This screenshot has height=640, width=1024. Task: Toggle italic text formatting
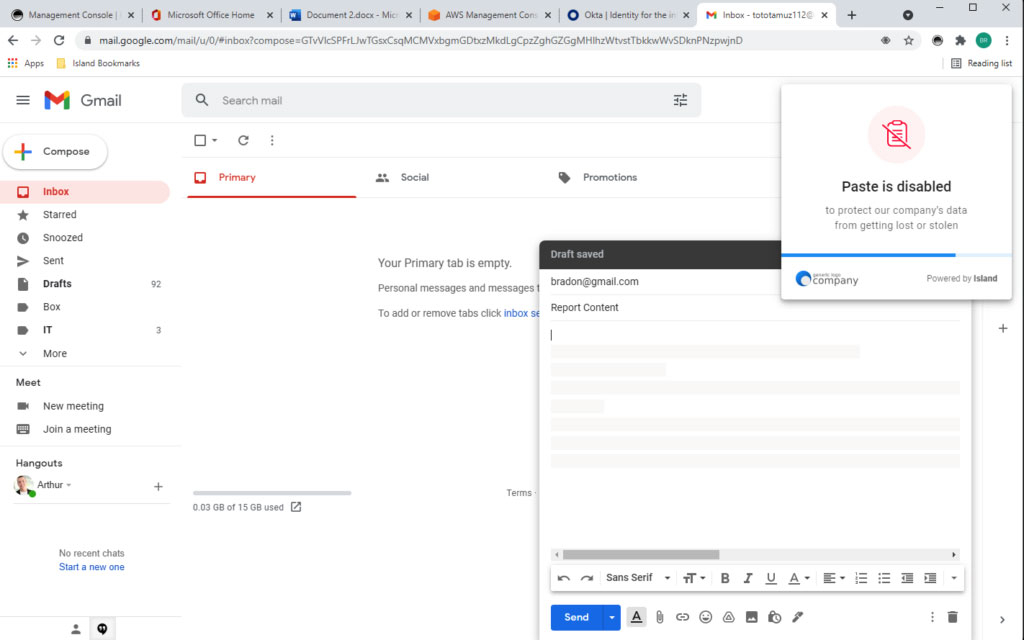pos(748,578)
